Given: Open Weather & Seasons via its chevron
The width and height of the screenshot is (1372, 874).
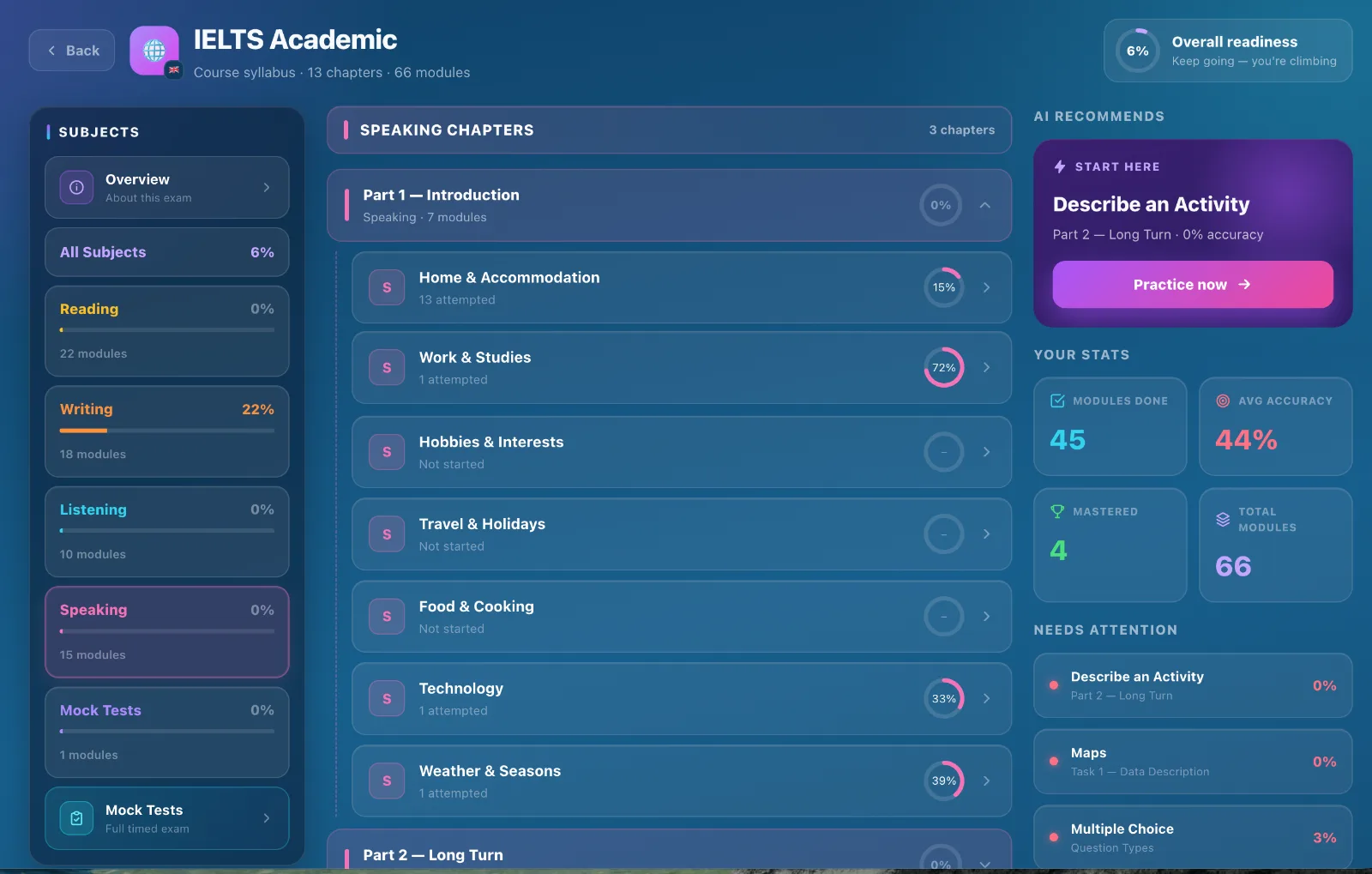Looking at the screenshot, I should (x=987, y=781).
